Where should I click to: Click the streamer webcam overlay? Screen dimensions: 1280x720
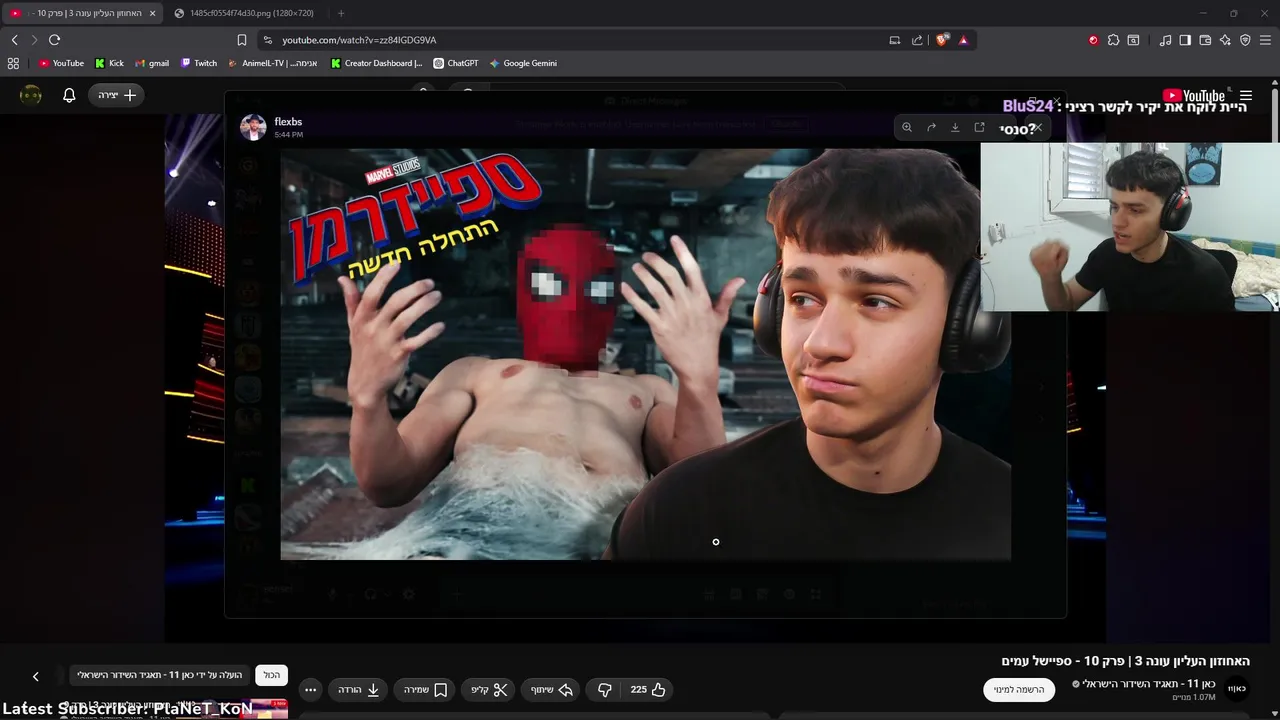coord(1130,227)
